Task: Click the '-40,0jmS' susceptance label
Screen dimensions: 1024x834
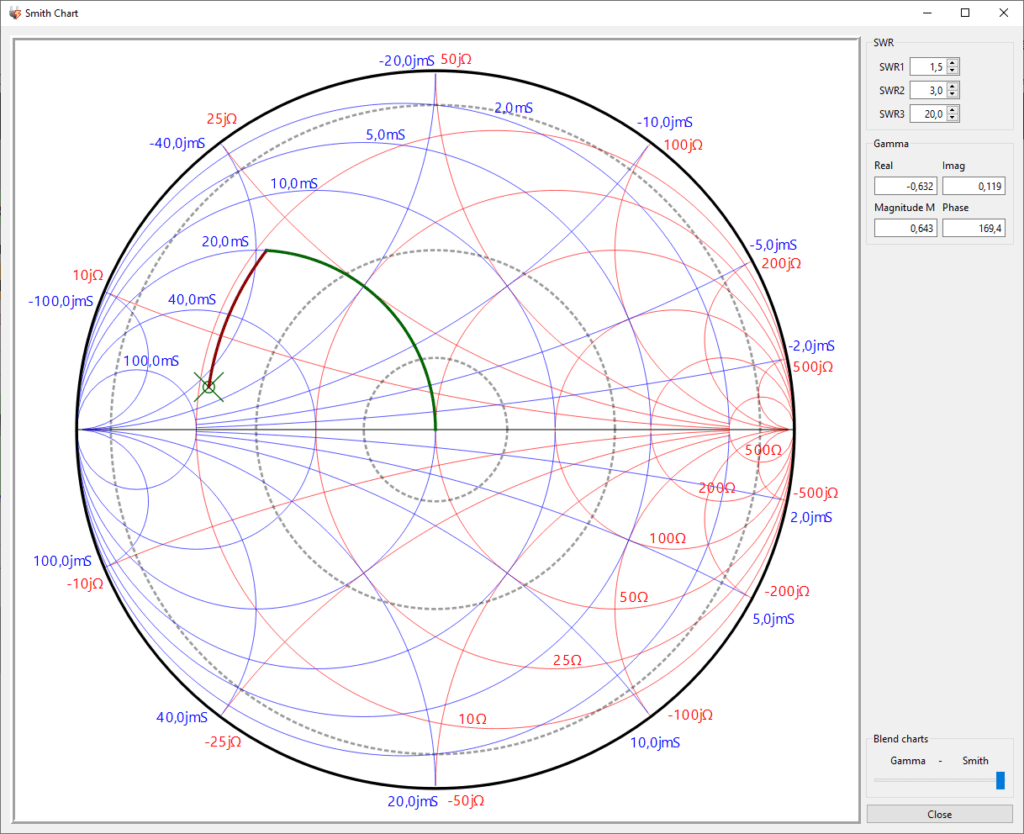Action: 177,143
